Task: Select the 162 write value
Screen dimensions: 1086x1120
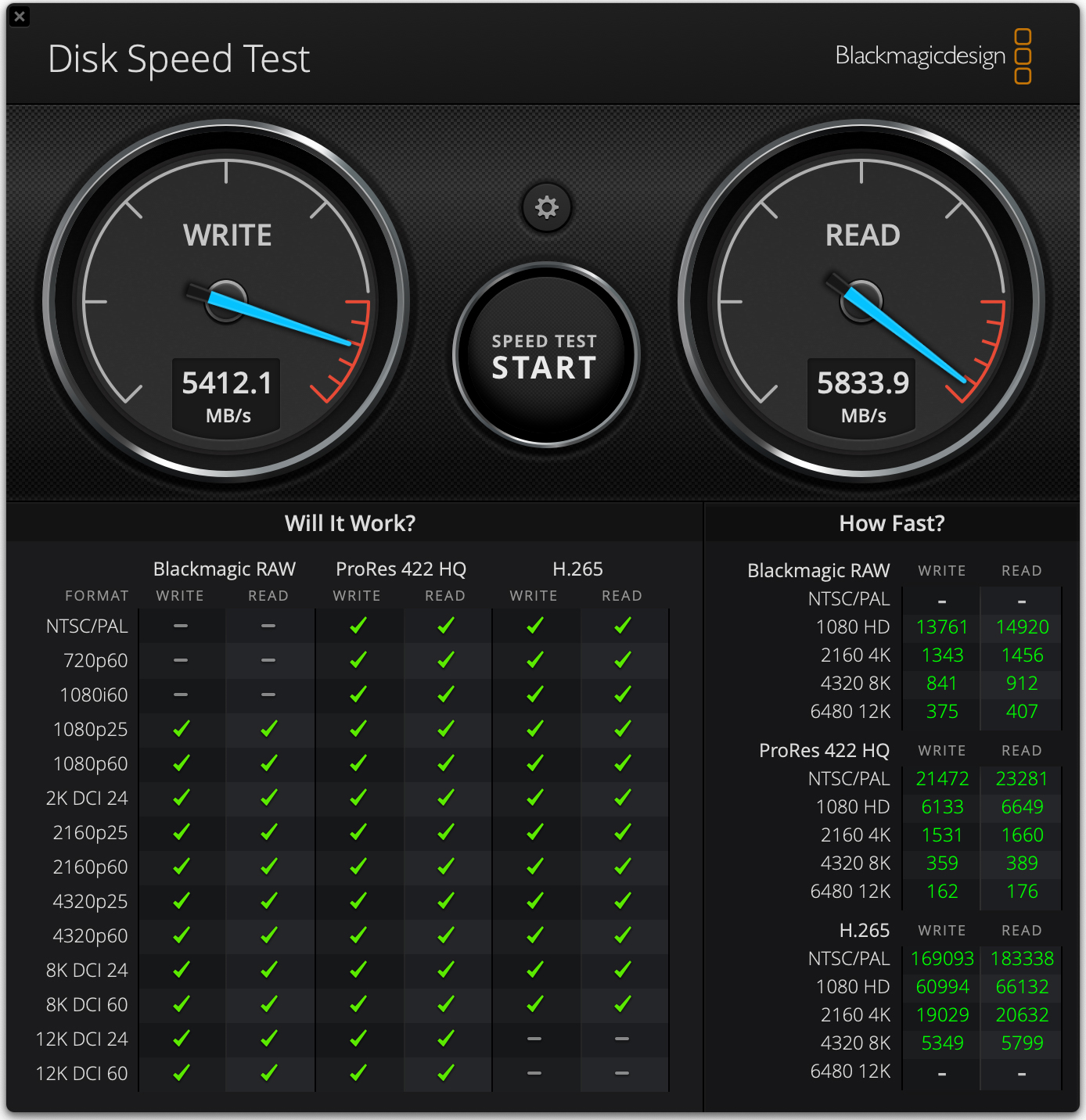Action: tap(942, 892)
